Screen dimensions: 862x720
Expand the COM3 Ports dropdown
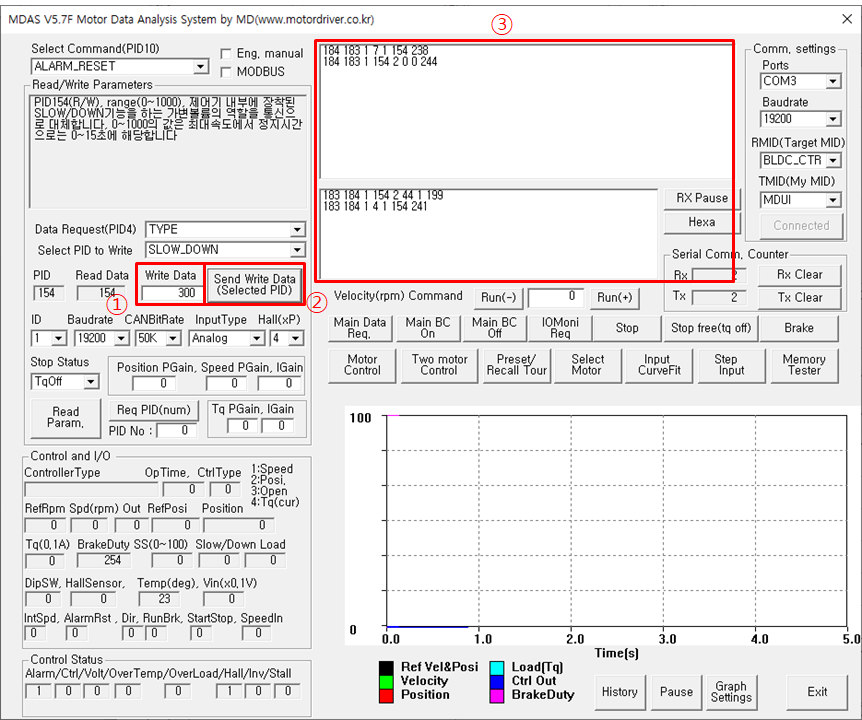801,81
